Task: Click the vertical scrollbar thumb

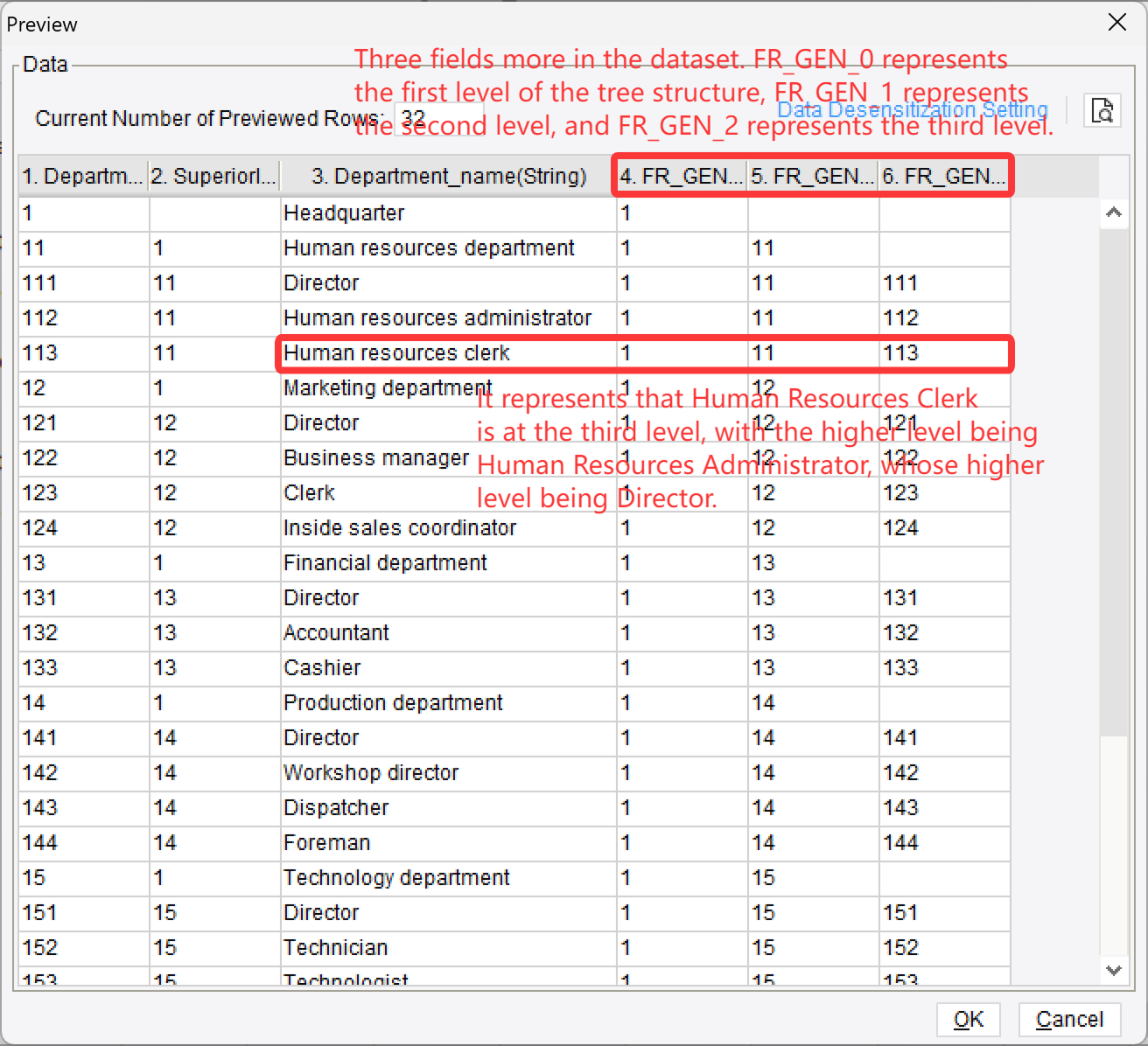Action: pos(1114,481)
